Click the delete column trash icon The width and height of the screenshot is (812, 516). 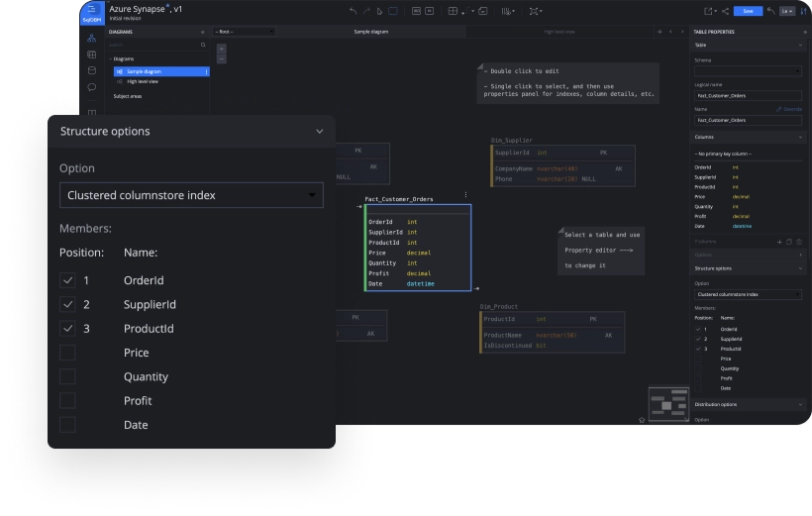(799, 242)
